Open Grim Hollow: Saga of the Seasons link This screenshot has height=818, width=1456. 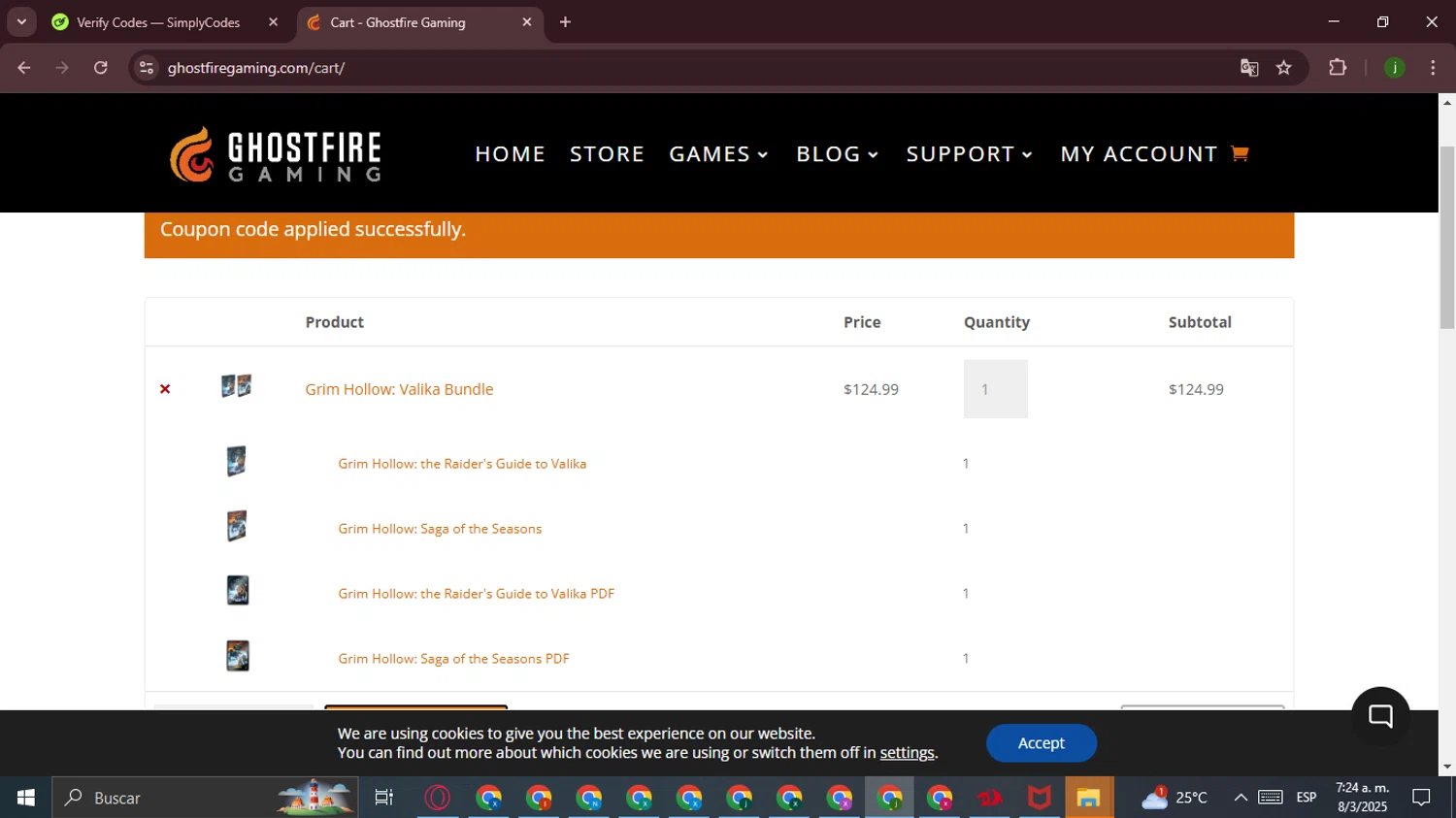(x=440, y=529)
